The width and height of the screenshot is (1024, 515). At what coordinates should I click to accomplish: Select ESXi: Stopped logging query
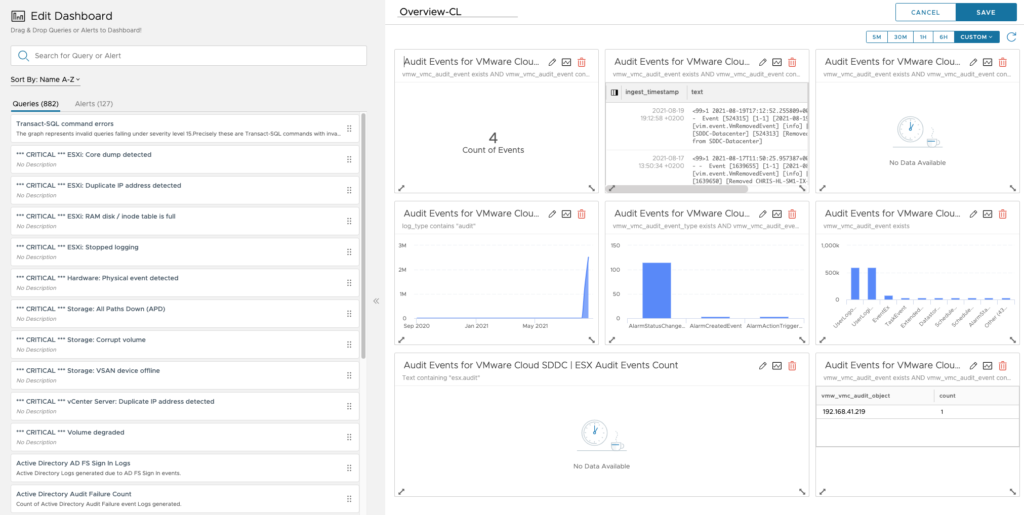coord(185,251)
